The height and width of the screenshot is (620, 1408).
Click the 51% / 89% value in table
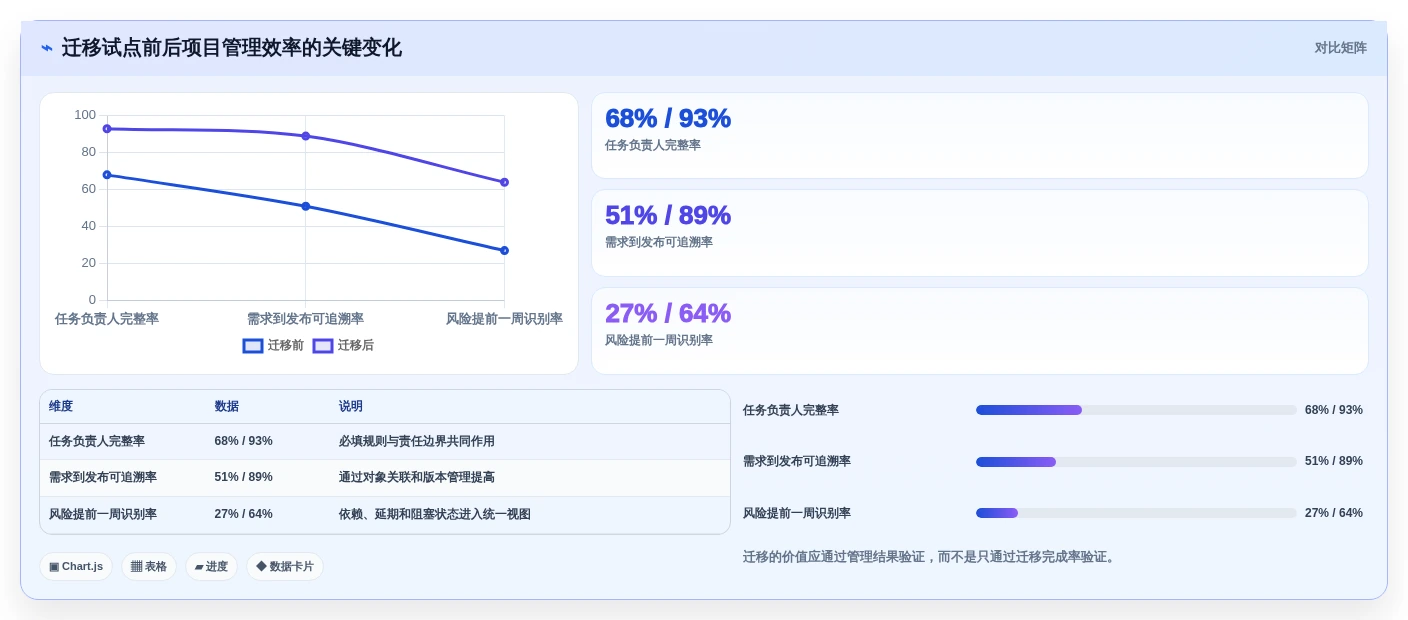[x=243, y=478]
